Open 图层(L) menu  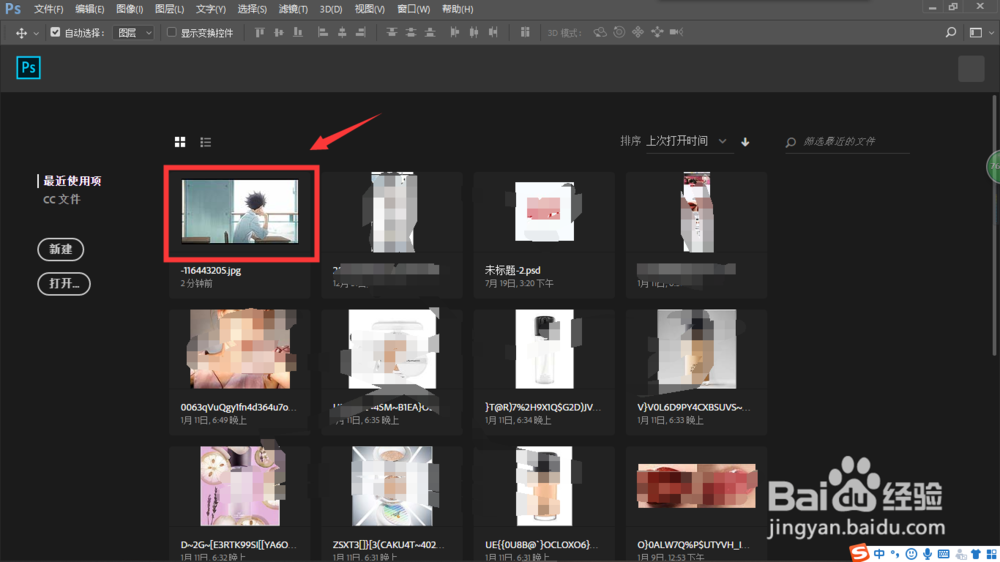[x=169, y=9]
